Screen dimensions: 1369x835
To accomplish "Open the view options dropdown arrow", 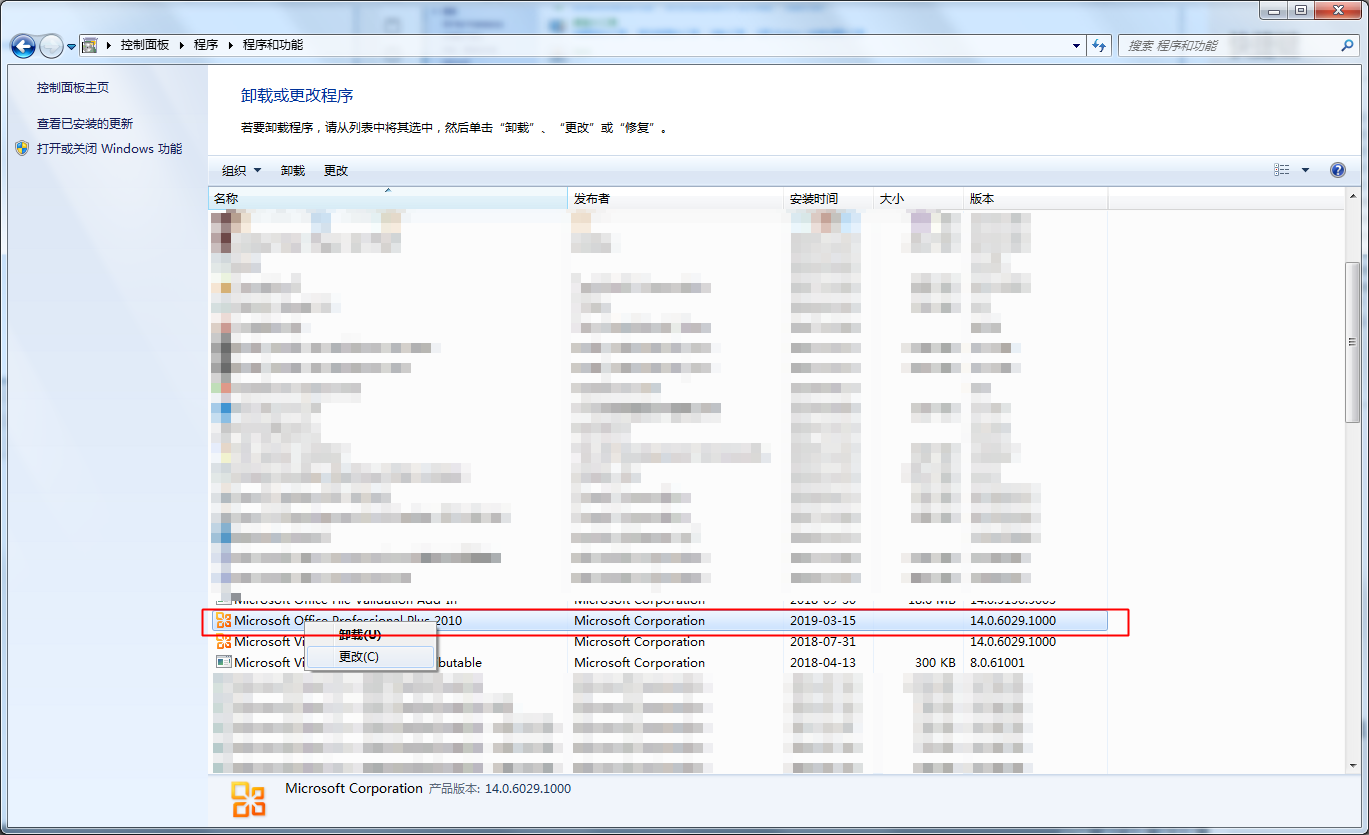I will coord(1305,171).
